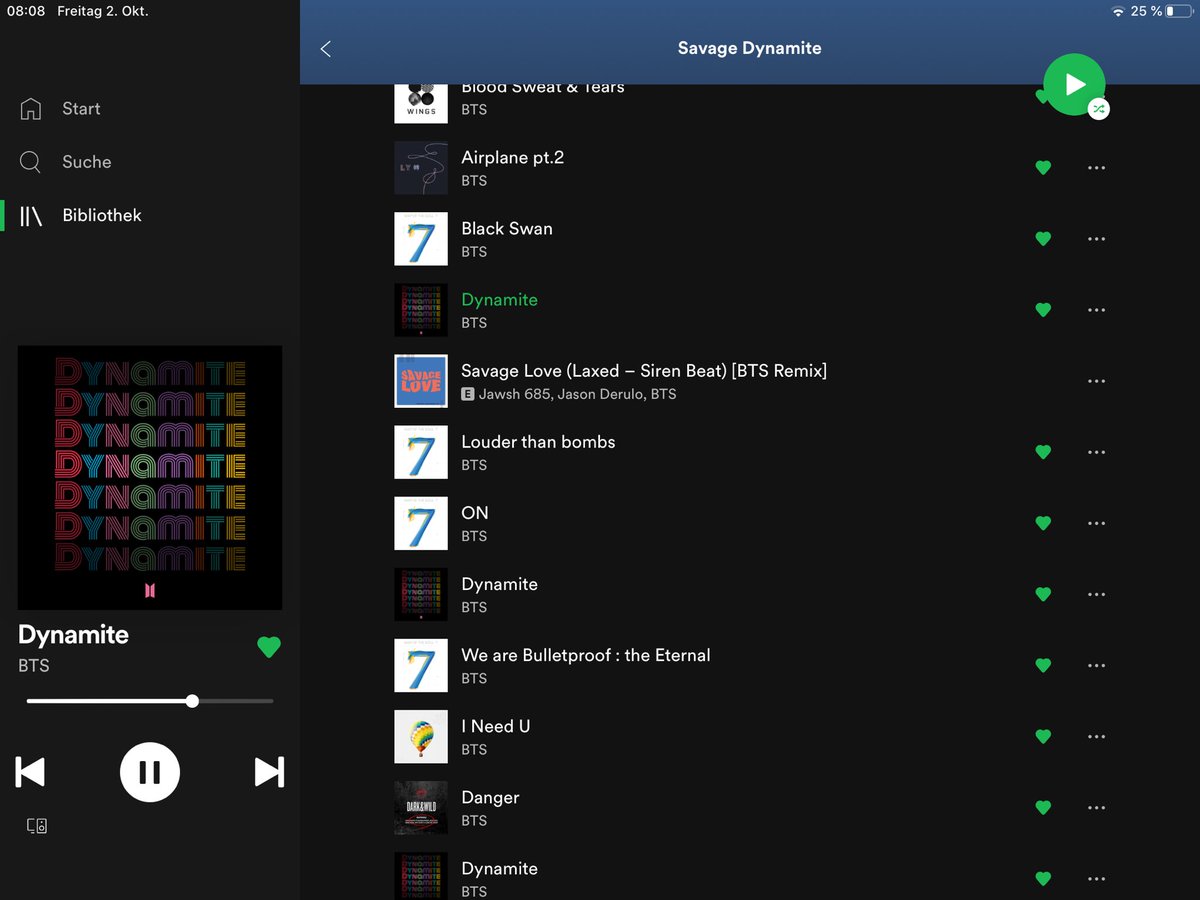Go back using the header chevron
This screenshot has height=900, width=1200.
tap(325, 48)
